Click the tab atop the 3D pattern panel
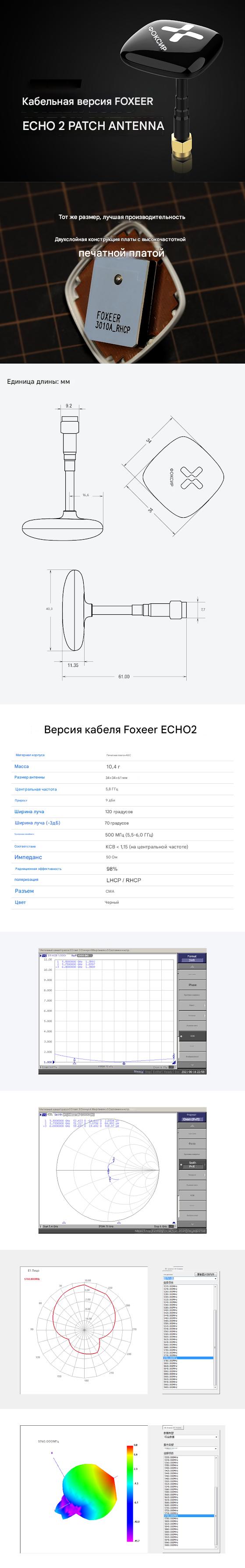 click(x=174, y=1427)
